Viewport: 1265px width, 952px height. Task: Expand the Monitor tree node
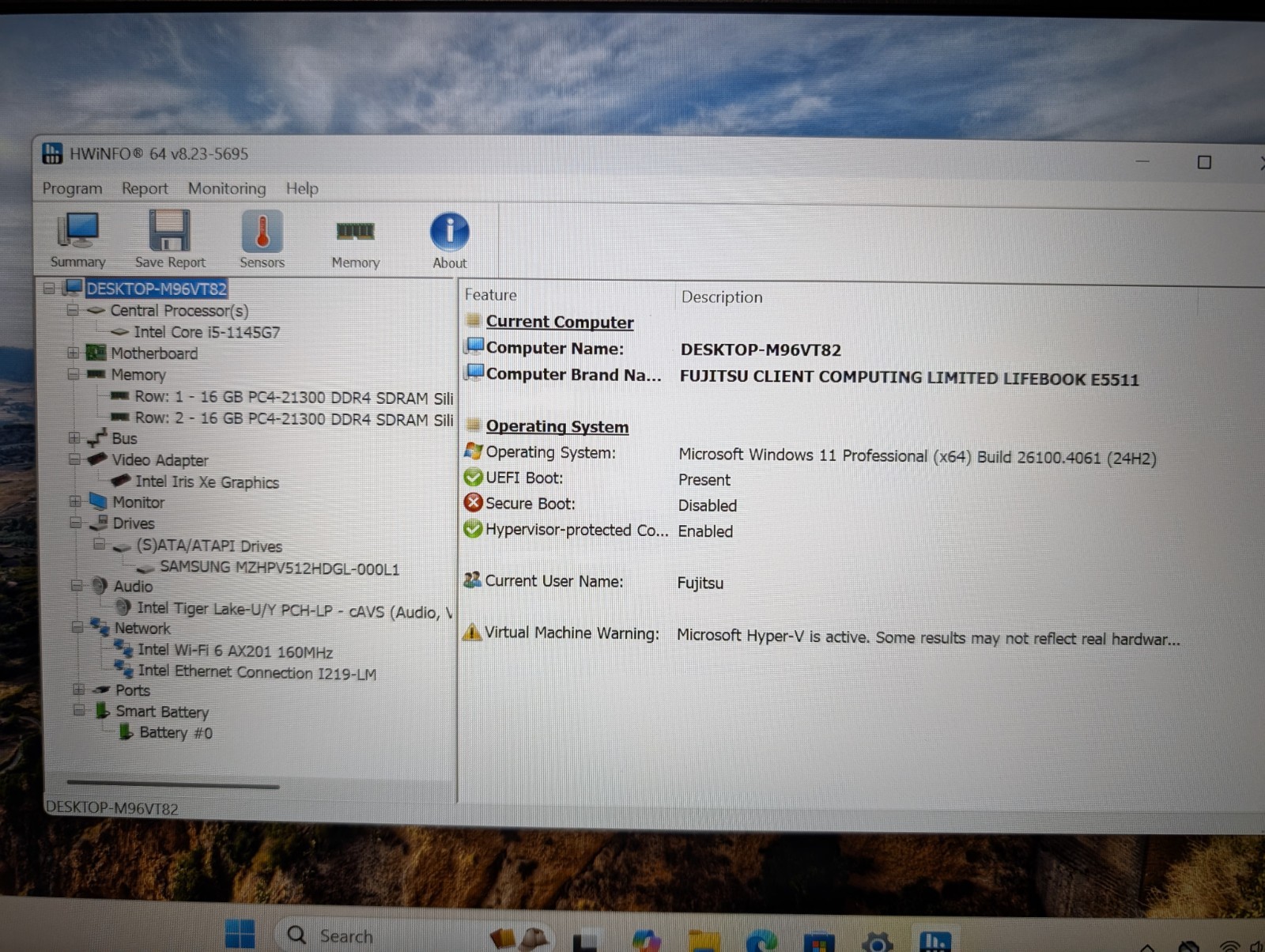74,501
